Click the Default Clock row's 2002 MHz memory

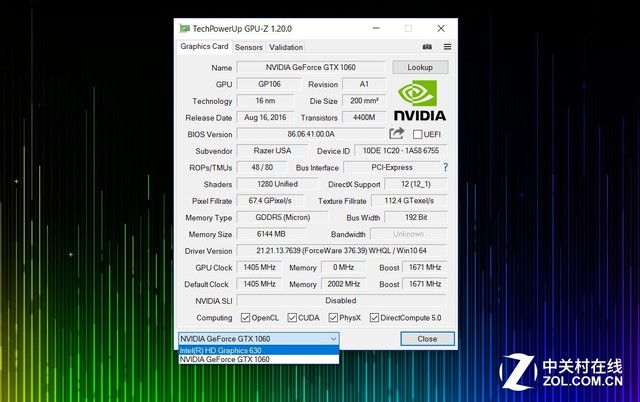coord(343,284)
